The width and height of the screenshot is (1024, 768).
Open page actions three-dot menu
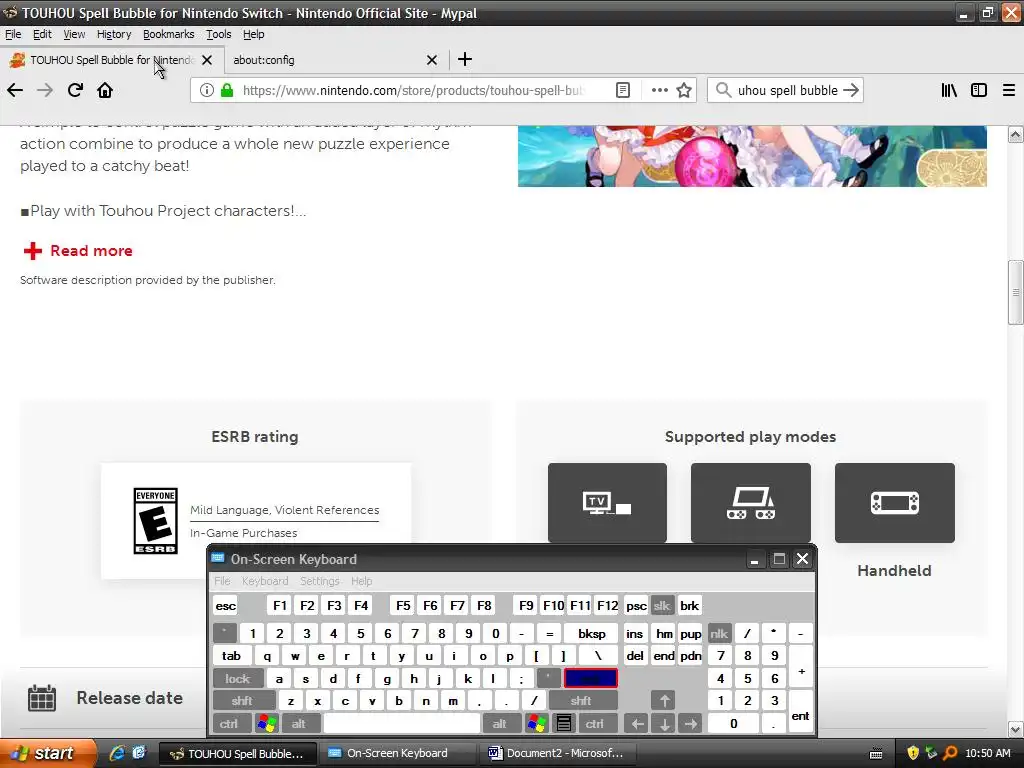(x=660, y=90)
